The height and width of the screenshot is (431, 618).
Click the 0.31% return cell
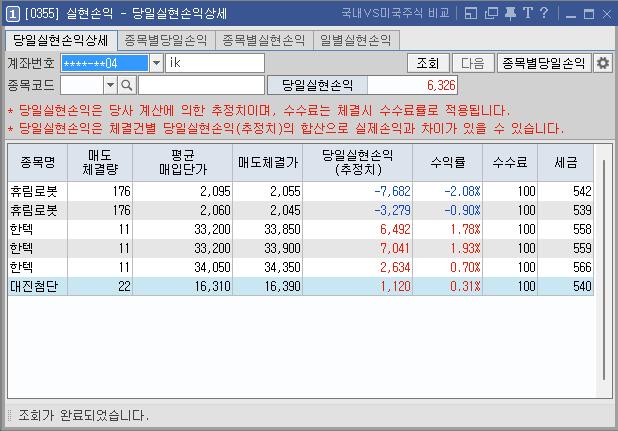coord(447,286)
